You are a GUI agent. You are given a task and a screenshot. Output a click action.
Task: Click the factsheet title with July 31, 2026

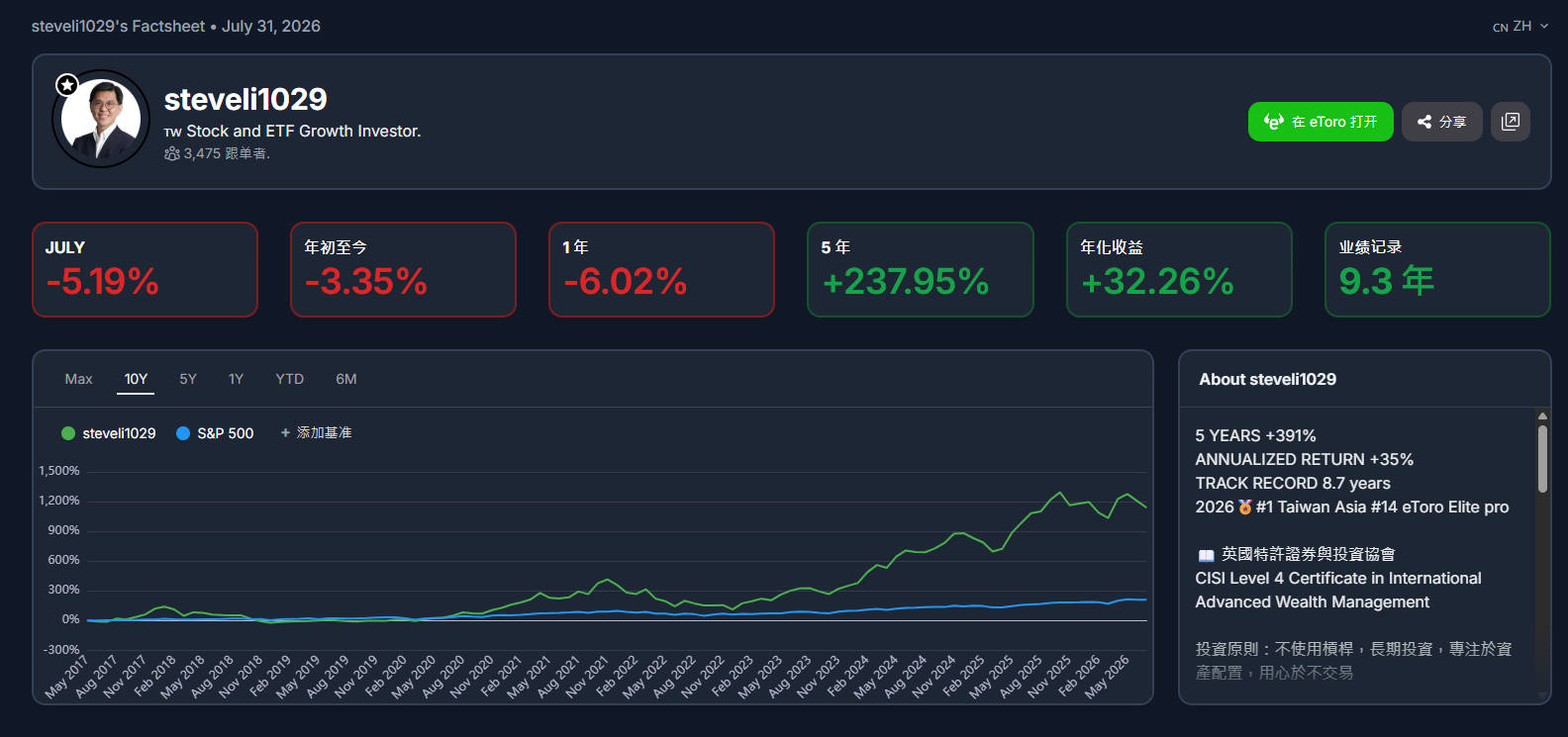(176, 27)
